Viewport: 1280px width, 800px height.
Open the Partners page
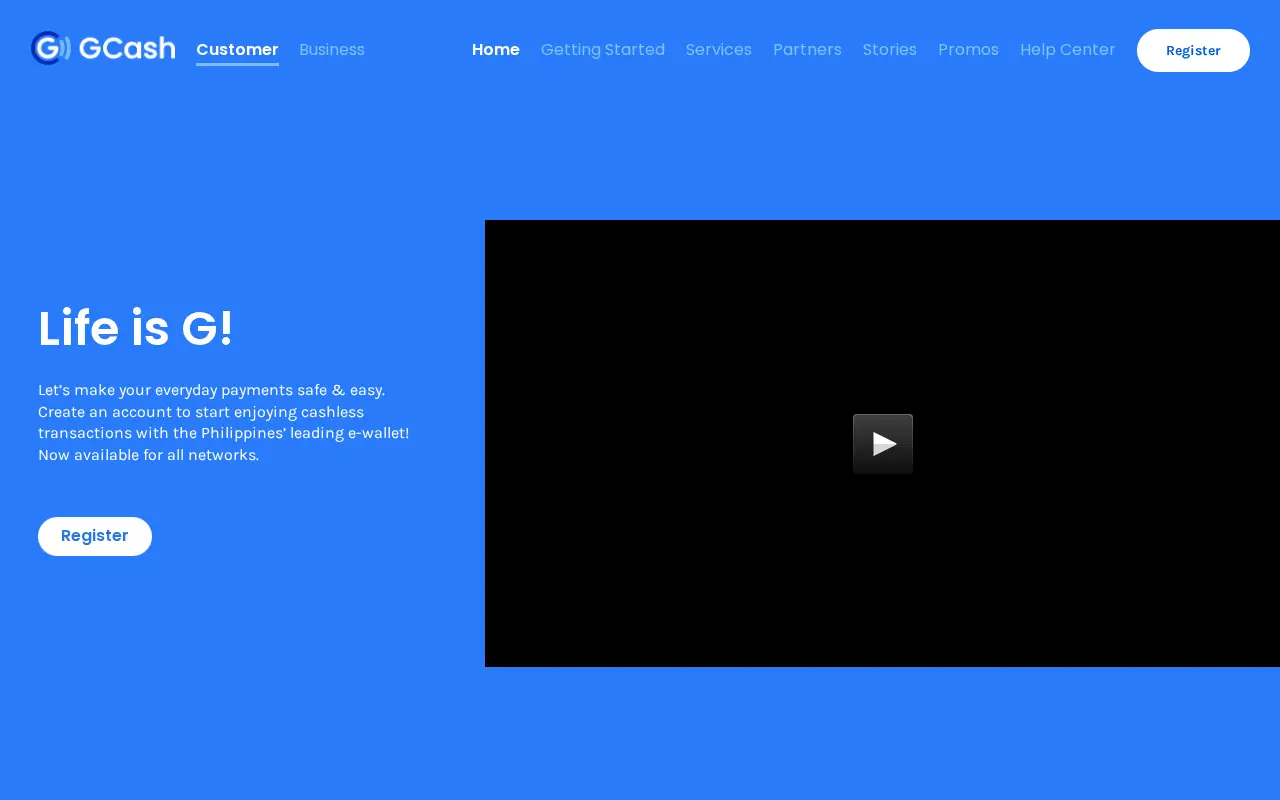coord(807,49)
